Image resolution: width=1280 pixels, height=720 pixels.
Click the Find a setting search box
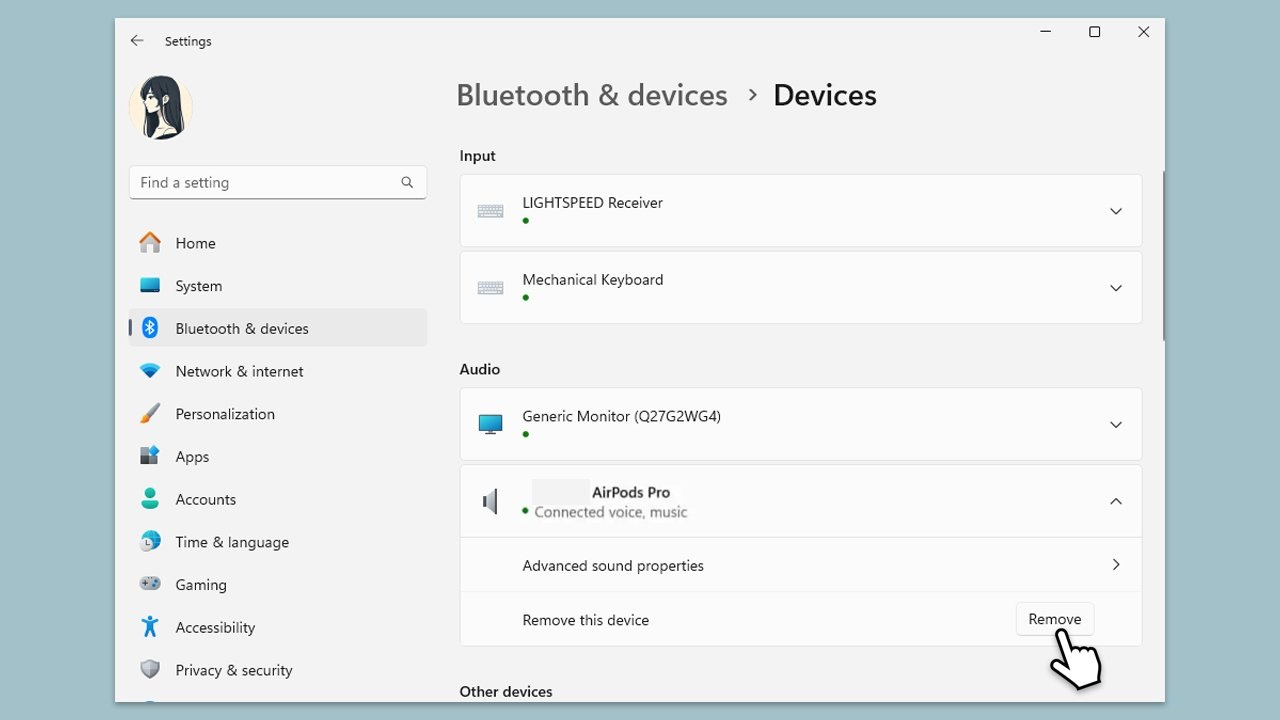[x=265, y=182]
